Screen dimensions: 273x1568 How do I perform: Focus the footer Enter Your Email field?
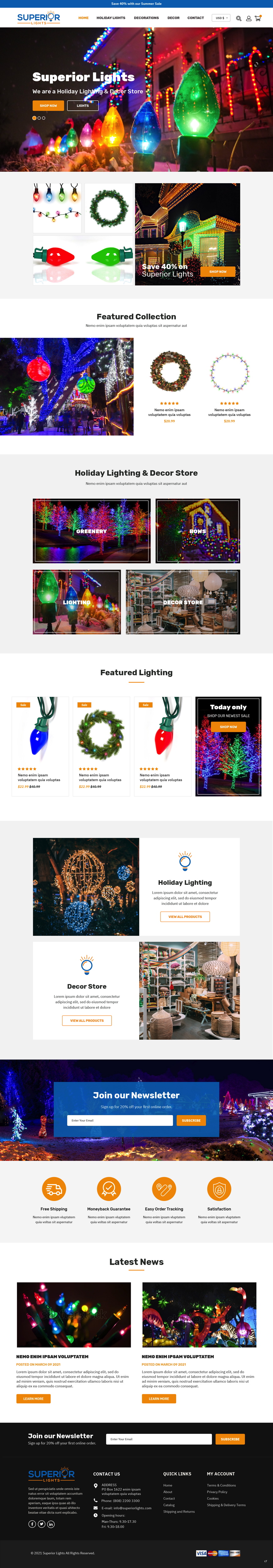click(159, 1439)
